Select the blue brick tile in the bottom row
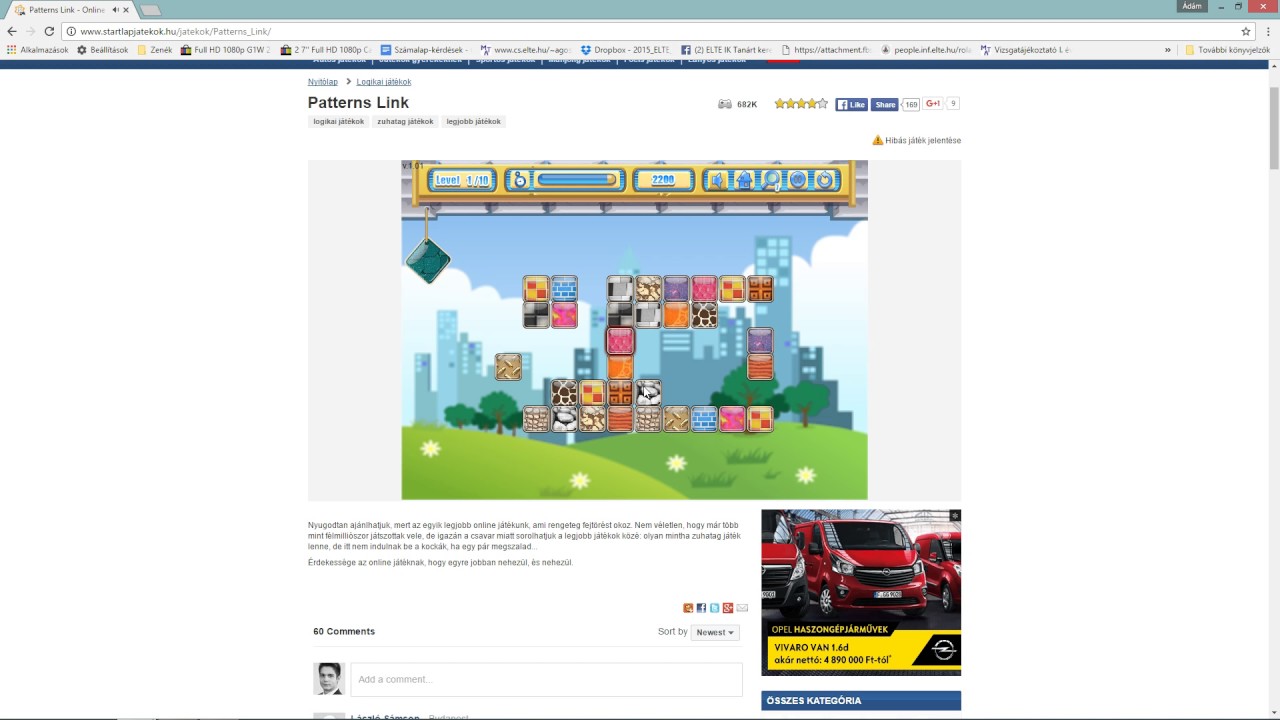The image size is (1280, 720). pyautogui.click(x=704, y=419)
